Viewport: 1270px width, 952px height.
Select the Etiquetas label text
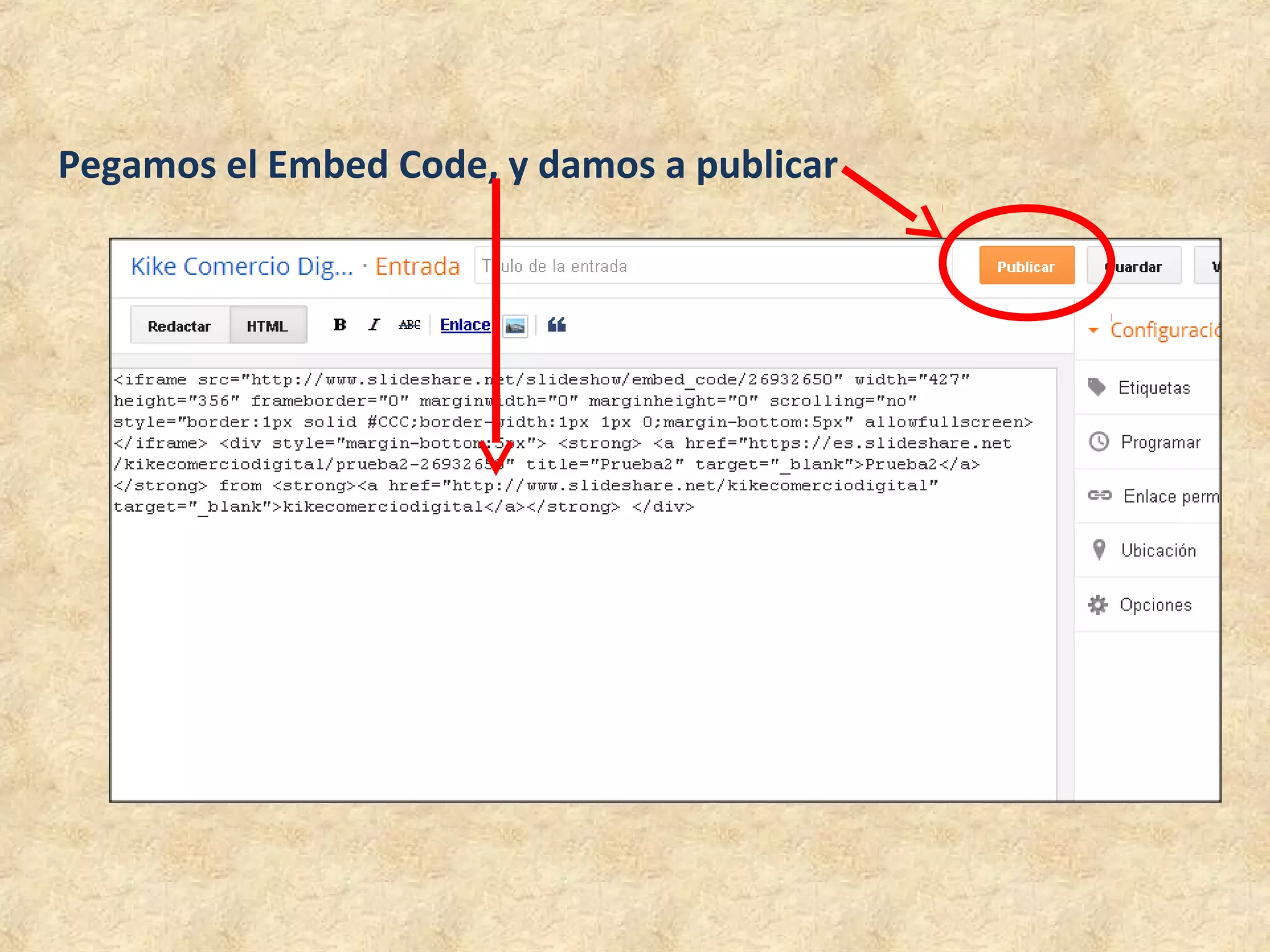click(x=1154, y=388)
